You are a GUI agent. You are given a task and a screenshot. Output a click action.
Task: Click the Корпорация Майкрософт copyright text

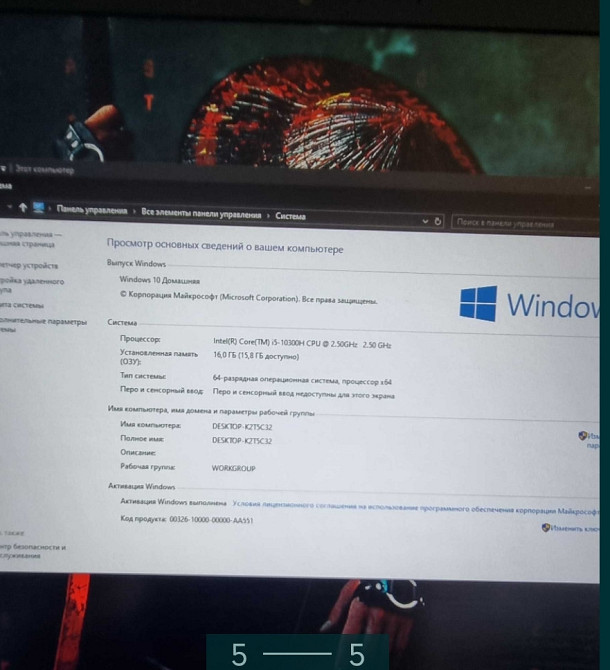[248, 297]
